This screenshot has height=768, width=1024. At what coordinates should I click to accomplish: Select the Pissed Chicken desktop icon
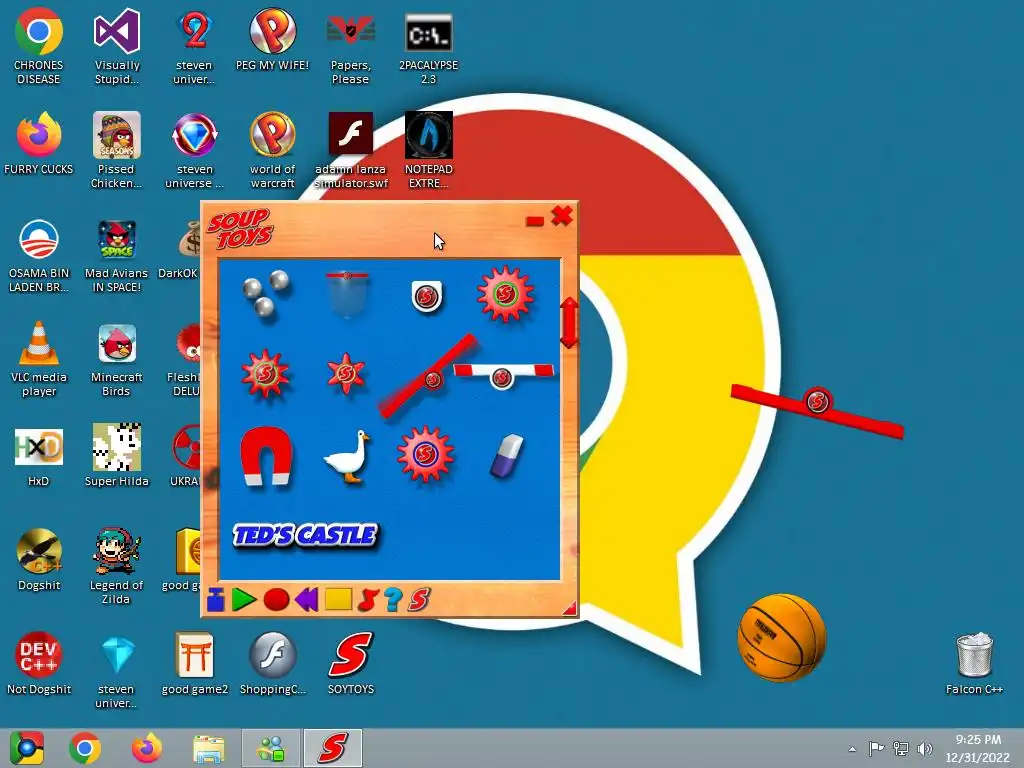(x=116, y=151)
